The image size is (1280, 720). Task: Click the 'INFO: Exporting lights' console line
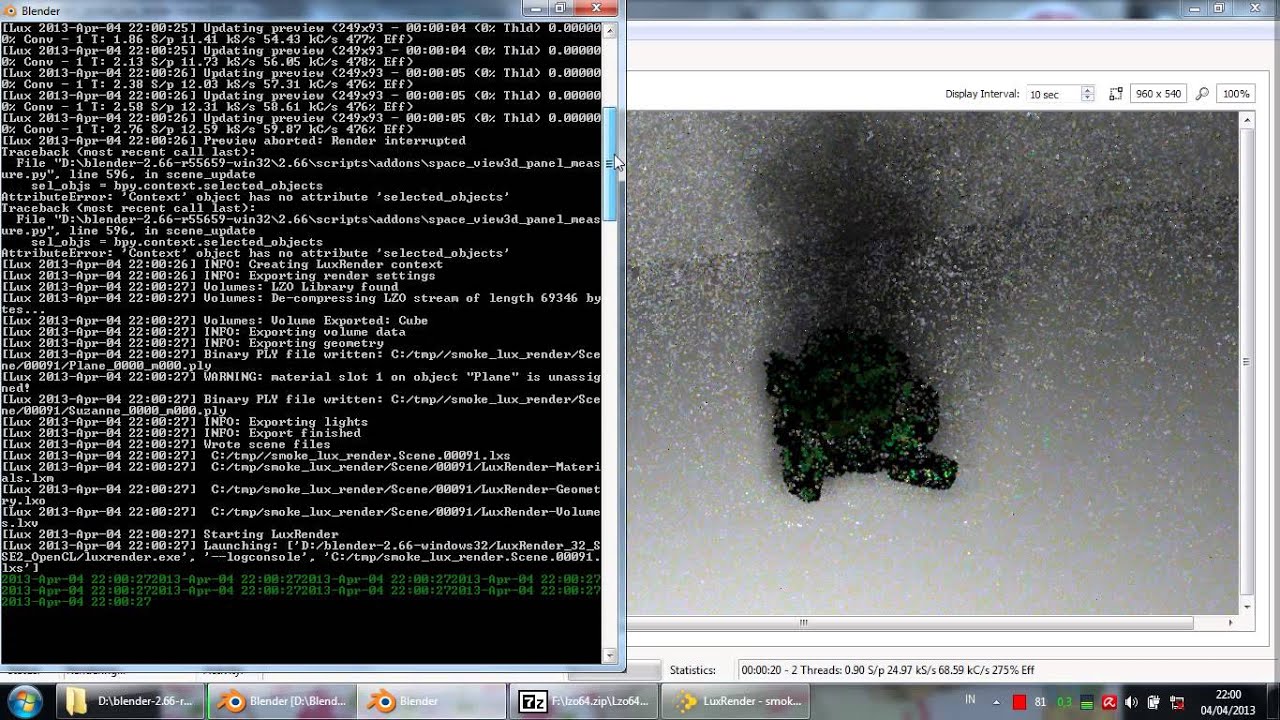point(185,422)
